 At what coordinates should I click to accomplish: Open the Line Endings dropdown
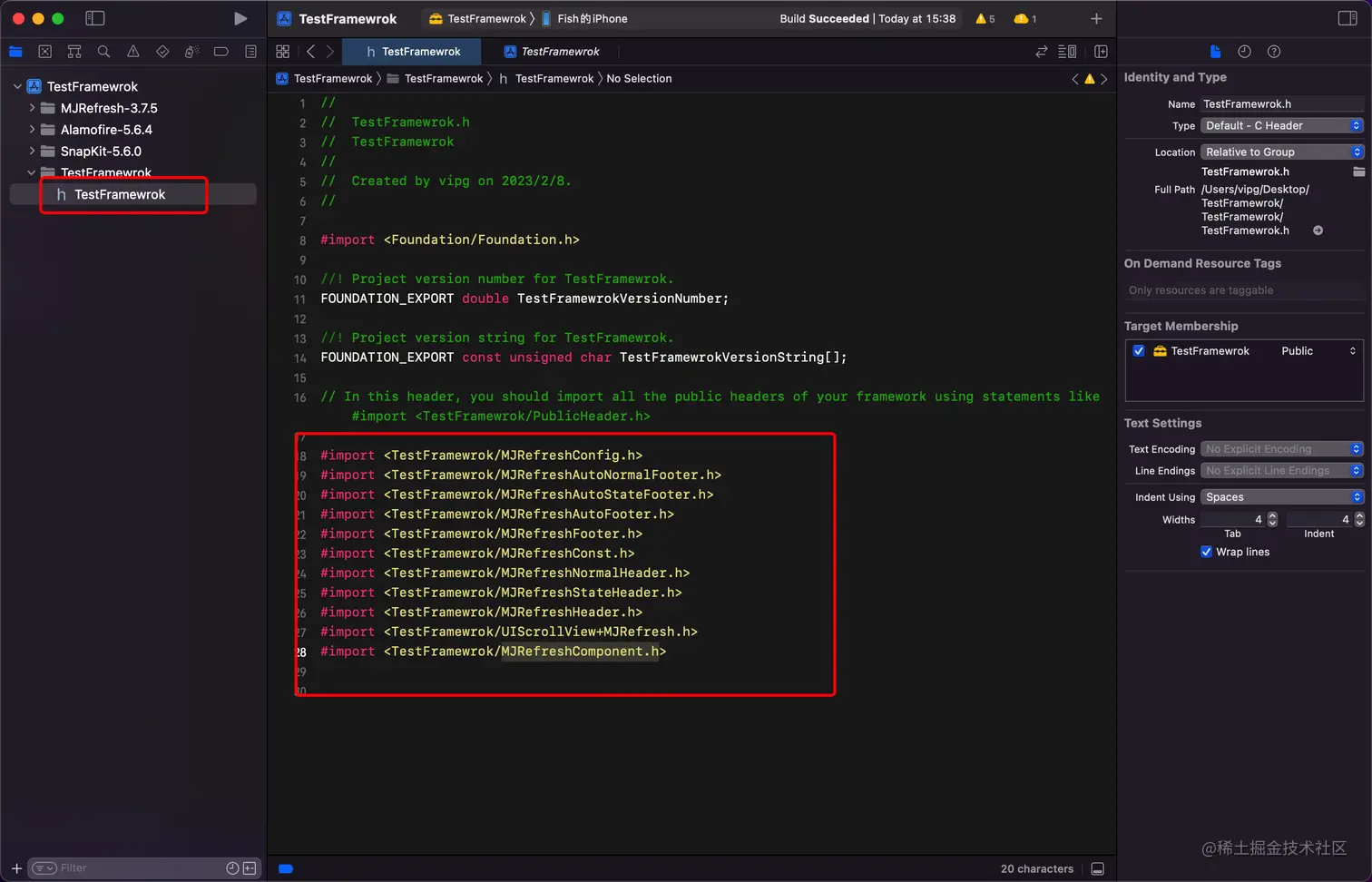1282,471
